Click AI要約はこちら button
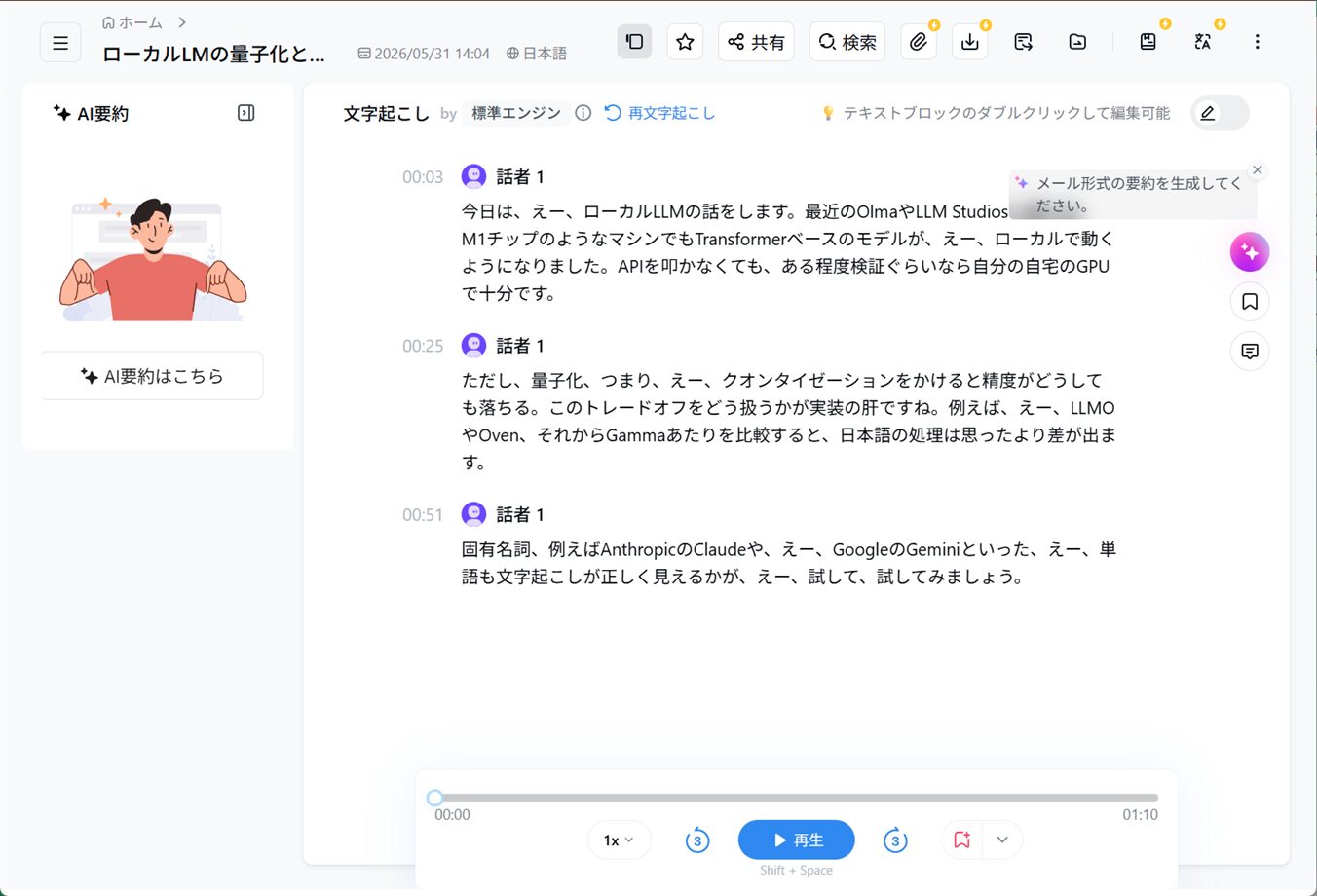Viewport: 1317px width, 896px height. [152, 376]
